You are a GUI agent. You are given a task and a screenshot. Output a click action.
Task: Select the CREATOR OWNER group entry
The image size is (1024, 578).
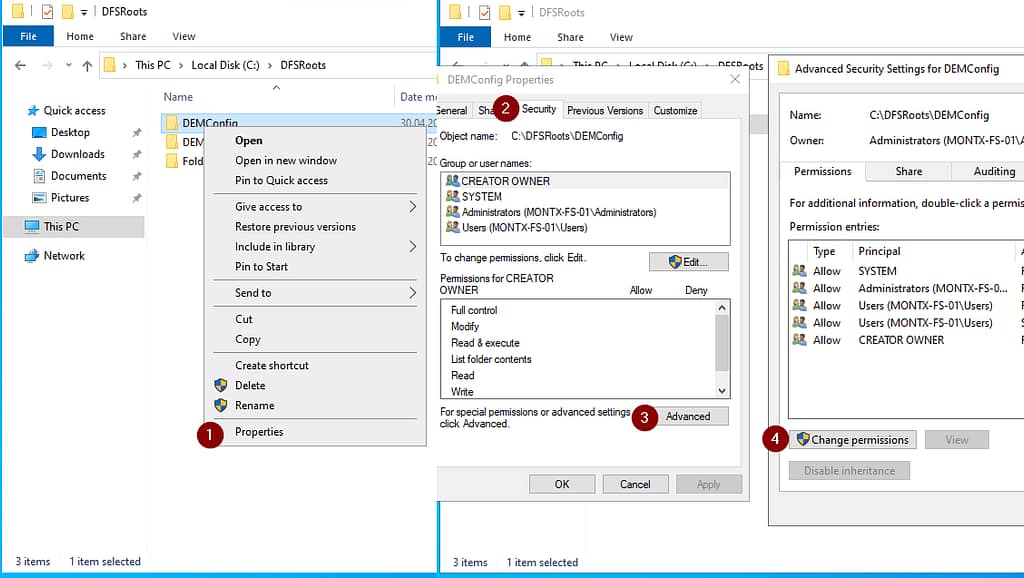coord(505,181)
